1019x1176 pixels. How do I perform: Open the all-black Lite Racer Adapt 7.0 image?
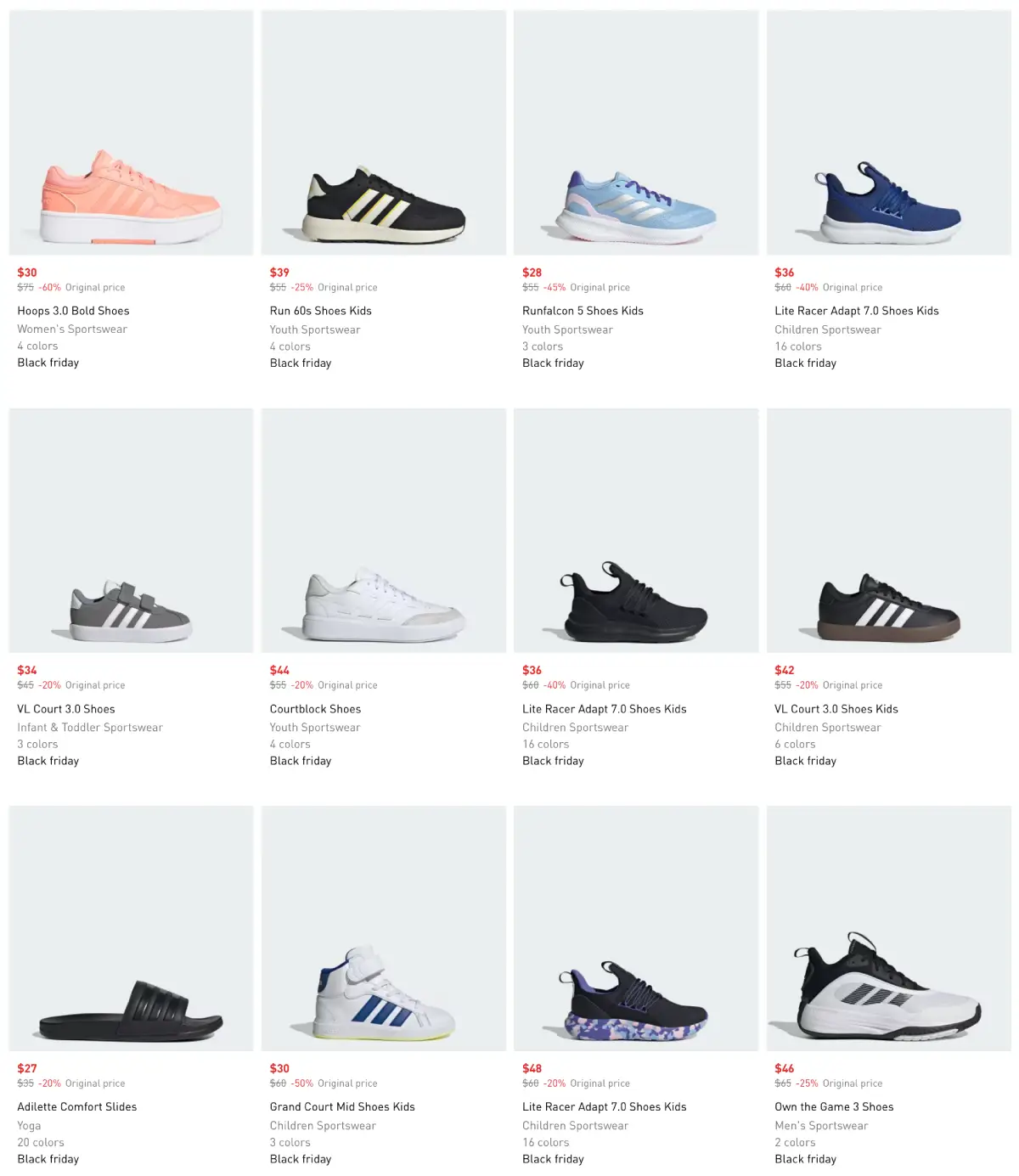click(x=636, y=531)
